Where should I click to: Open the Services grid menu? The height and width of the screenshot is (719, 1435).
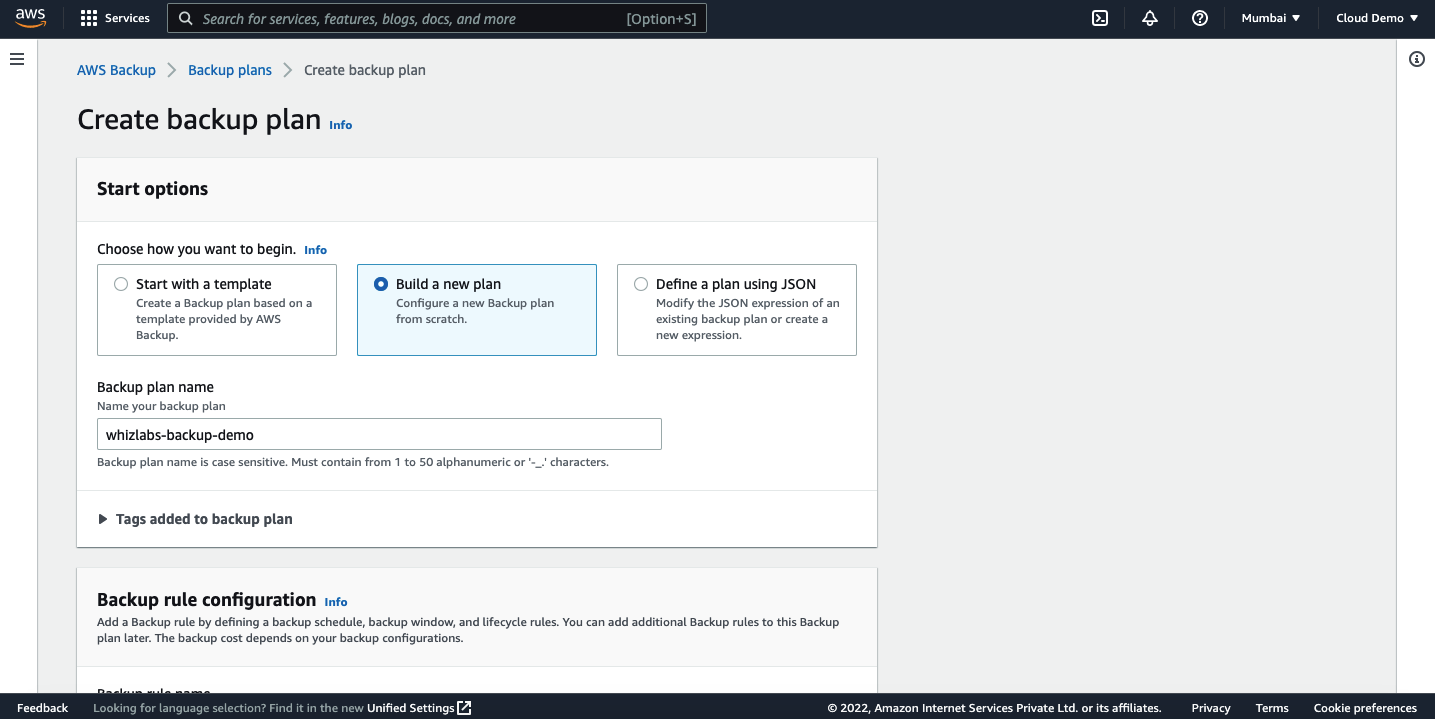point(89,18)
